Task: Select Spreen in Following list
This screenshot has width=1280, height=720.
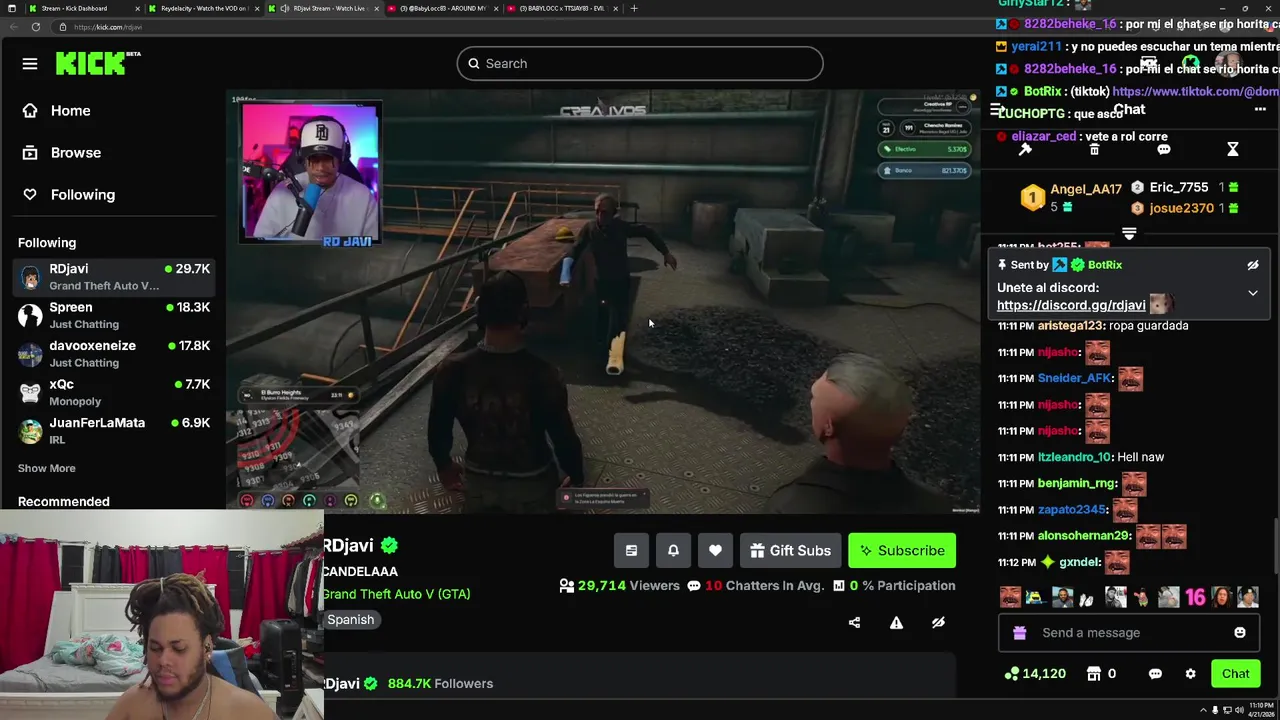Action: (x=114, y=315)
